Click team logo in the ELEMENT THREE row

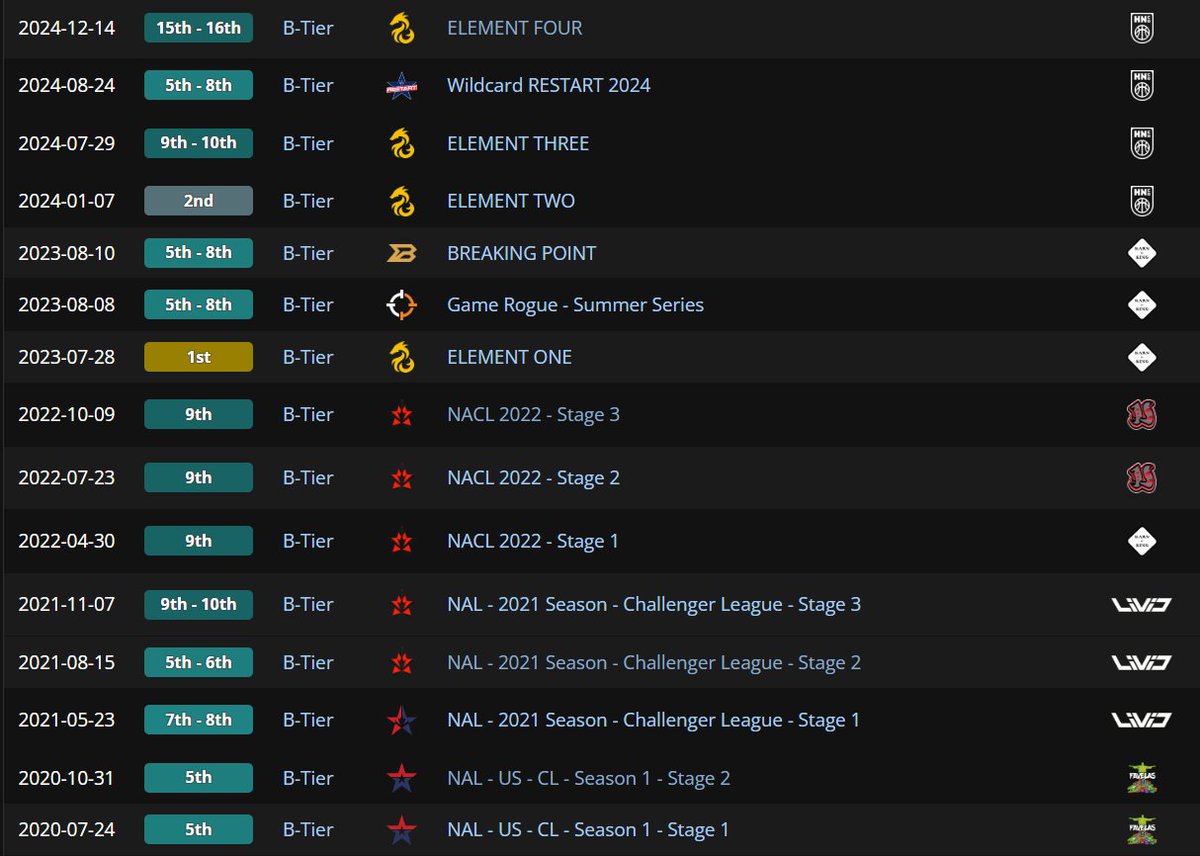coord(1141,143)
